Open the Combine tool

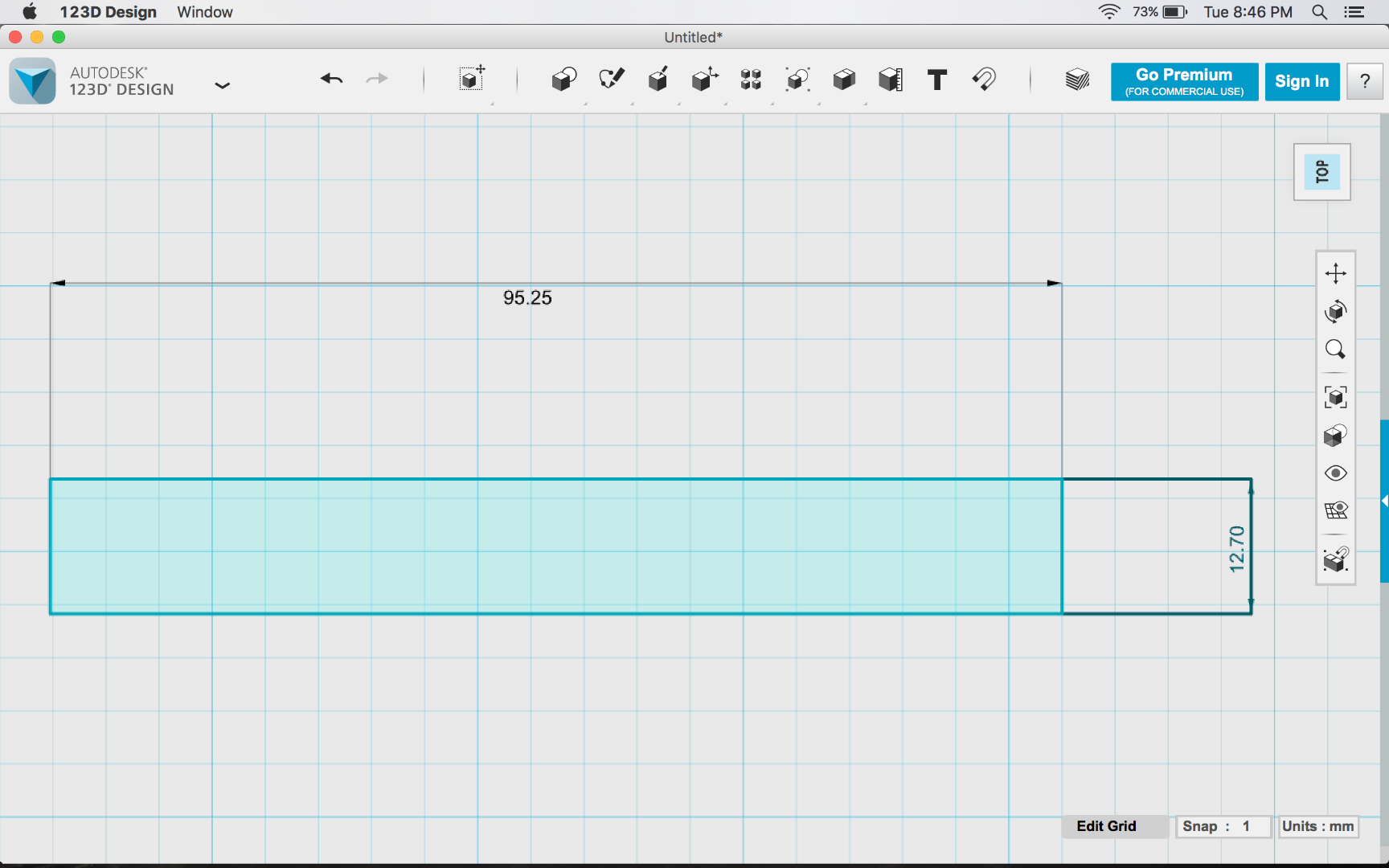(x=844, y=79)
